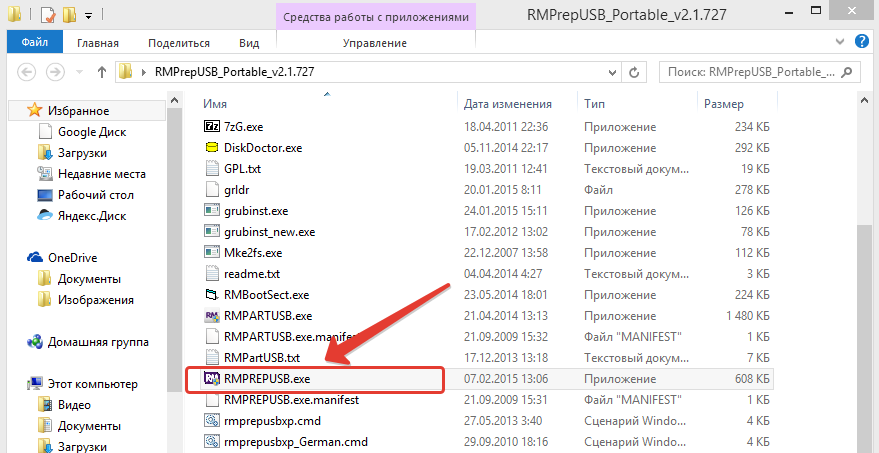
Task: Click the Средства работы с приложениями tab header
Action: [376, 17]
